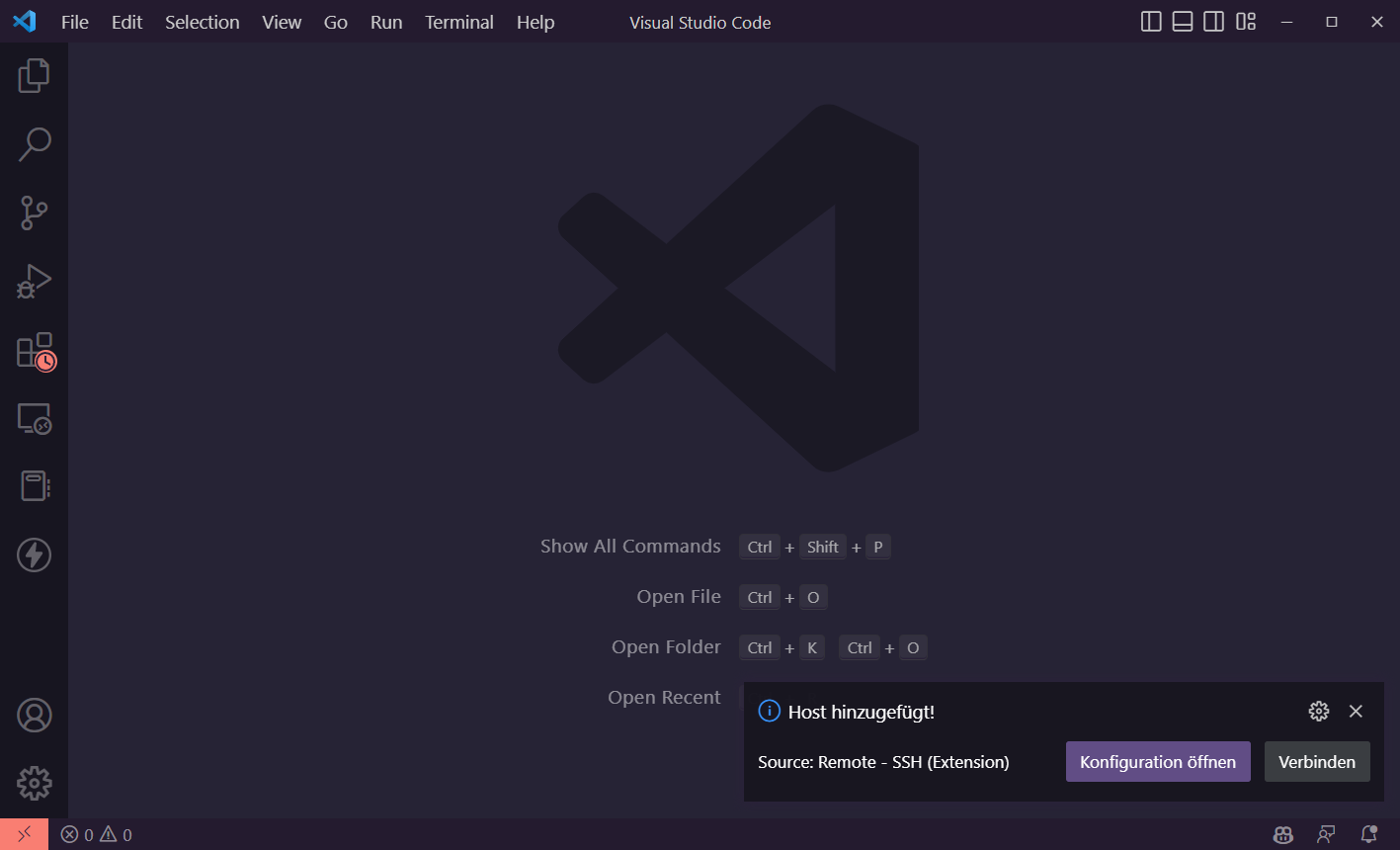Open the Terminal menu

(458, 22)
